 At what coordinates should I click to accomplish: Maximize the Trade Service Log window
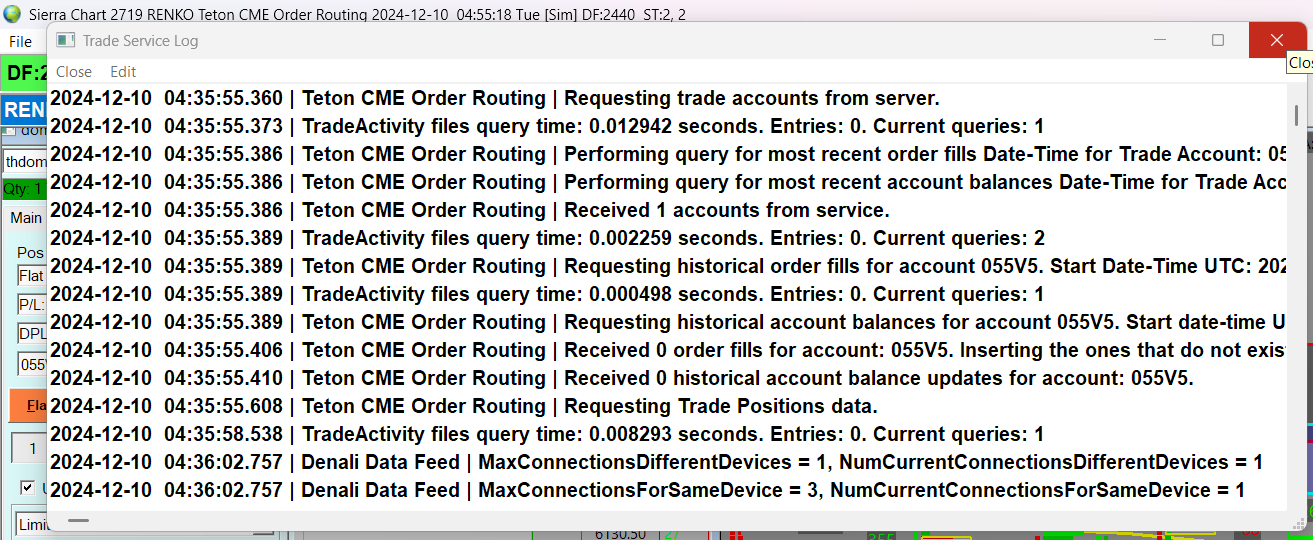1218,40
